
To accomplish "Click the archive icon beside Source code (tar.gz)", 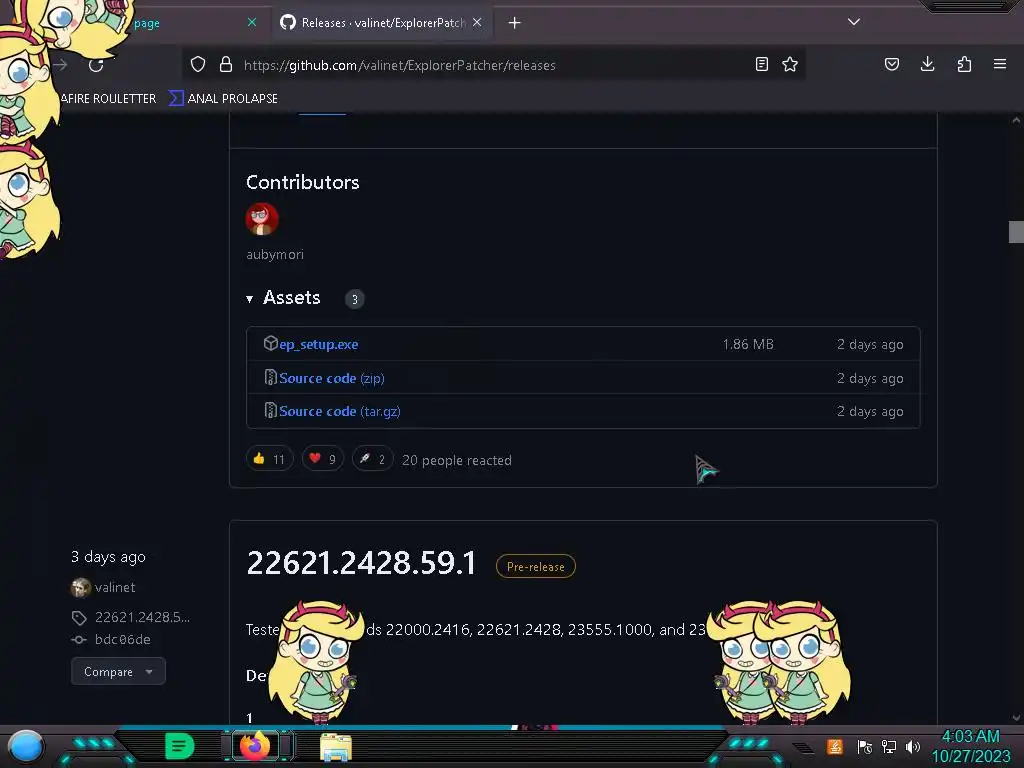I will pyautogui.click(x=270, y=410).
